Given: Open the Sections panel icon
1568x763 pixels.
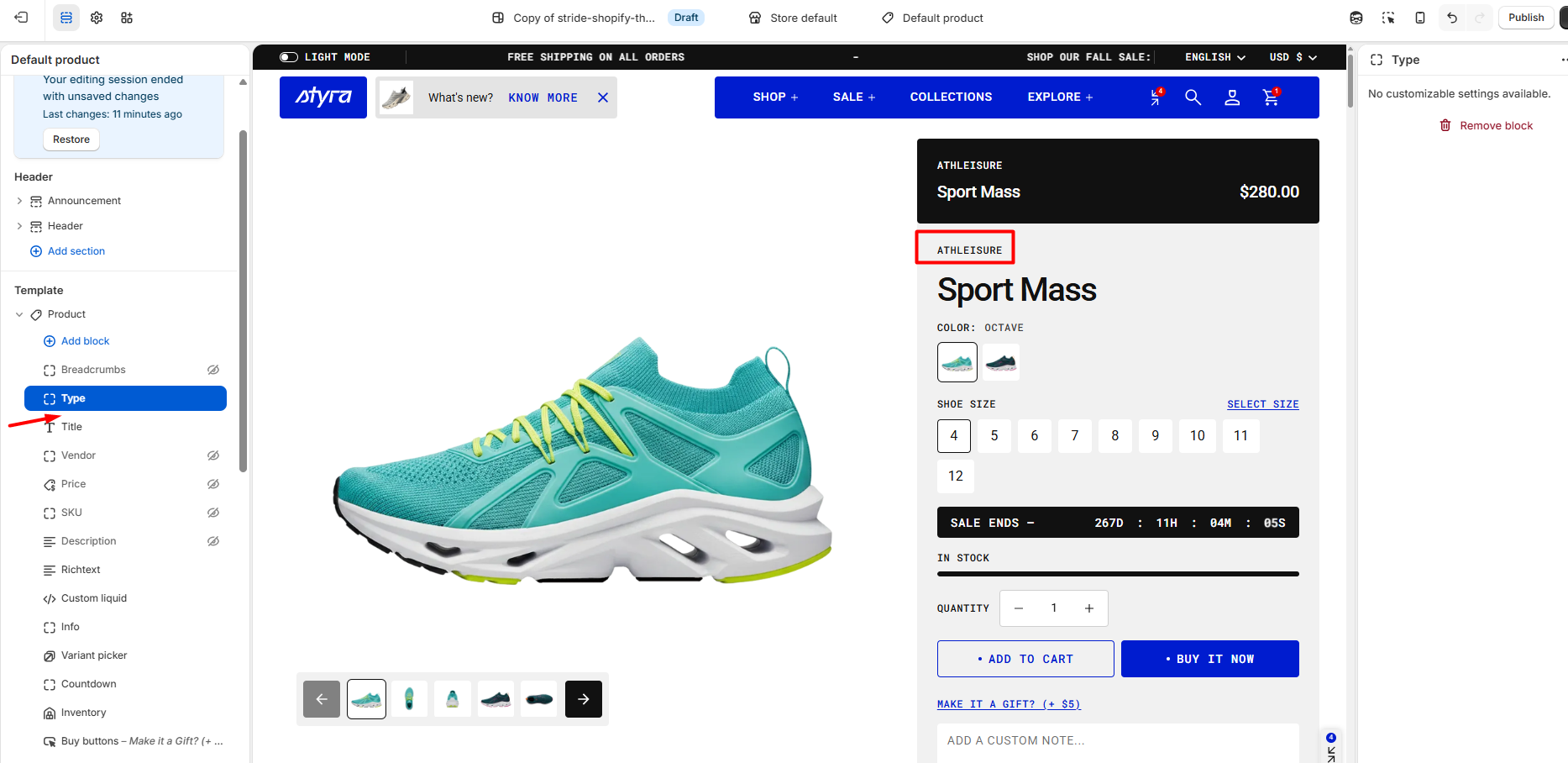Looking at the screenshot, I should click(x=66, y=18).
